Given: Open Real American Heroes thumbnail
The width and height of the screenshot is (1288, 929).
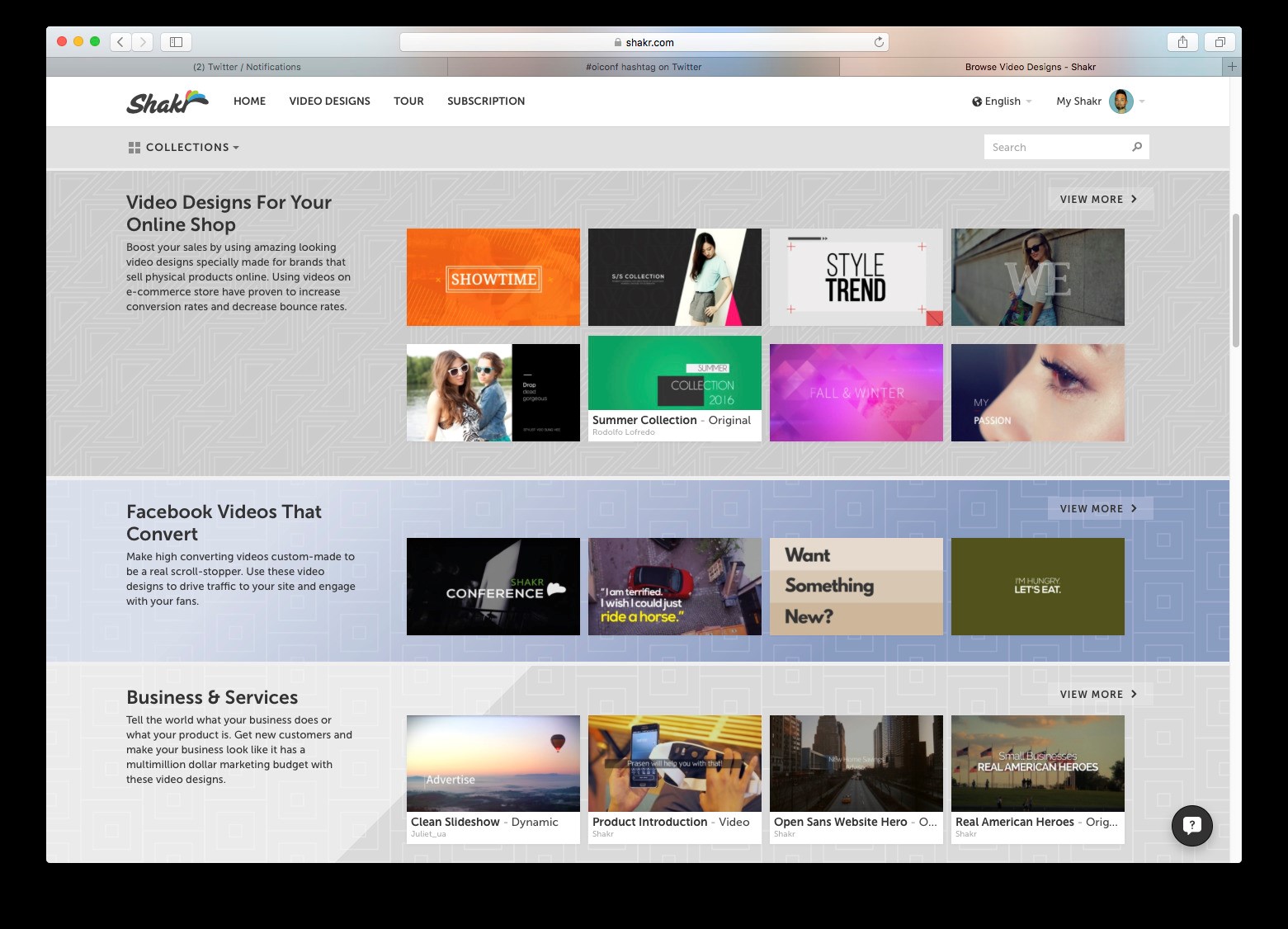Looking at the screenshot, I should pyautogui.click(x=1038, y=763).
